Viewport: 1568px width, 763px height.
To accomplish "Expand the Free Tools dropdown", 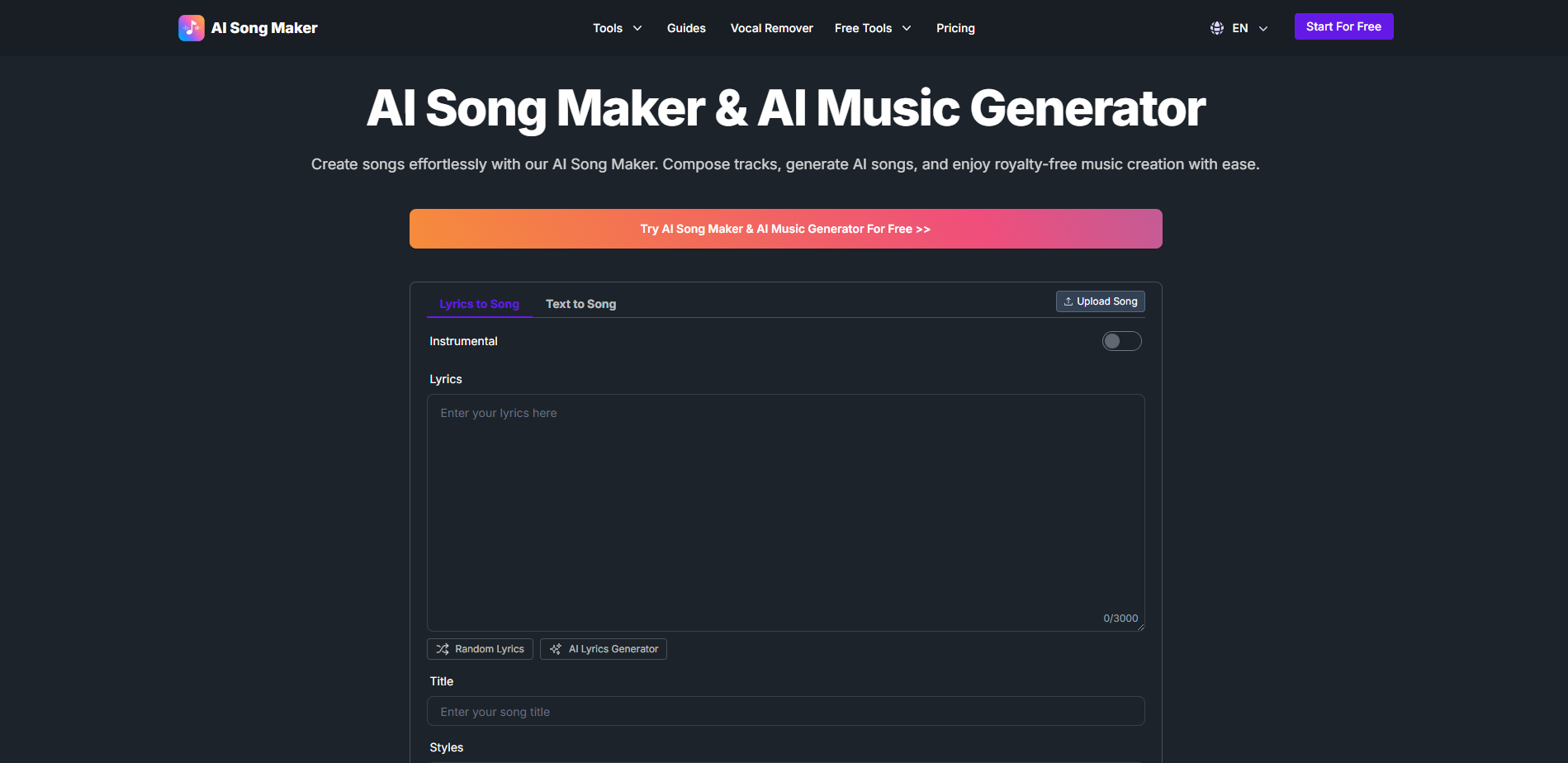I will click(872, 27).
